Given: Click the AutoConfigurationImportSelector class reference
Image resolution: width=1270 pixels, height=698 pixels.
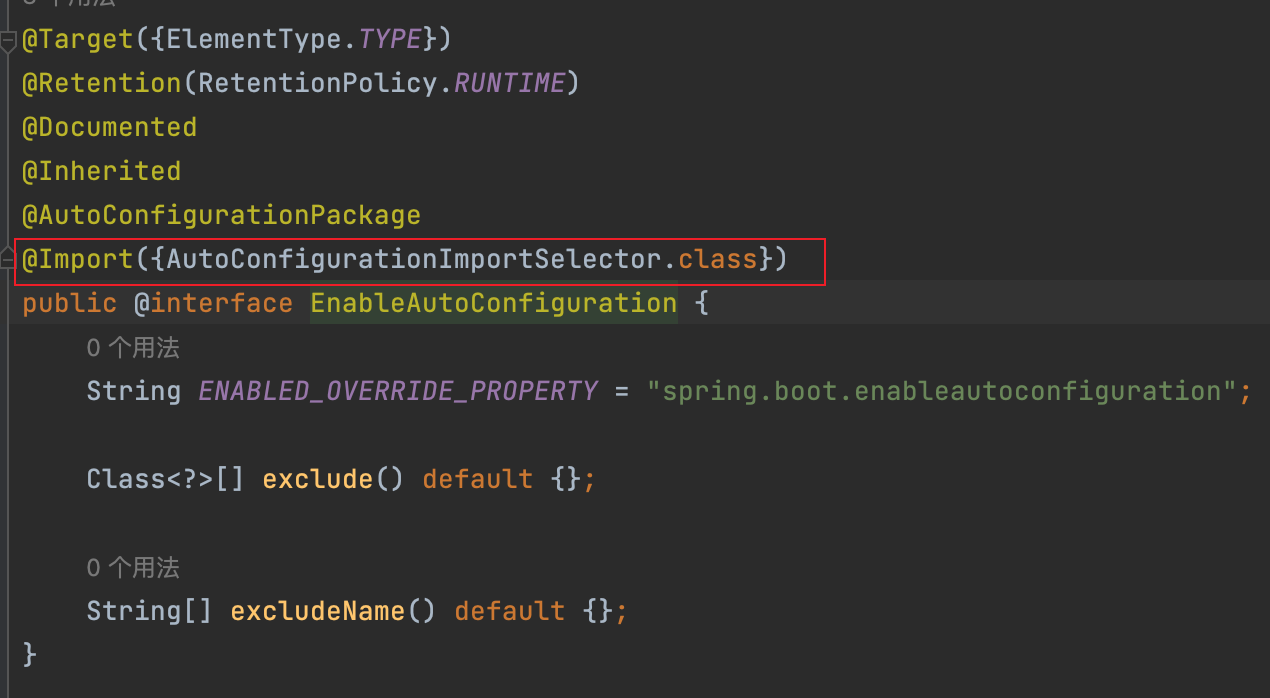Looking at the screenshot, I should [x=414, y=260].
